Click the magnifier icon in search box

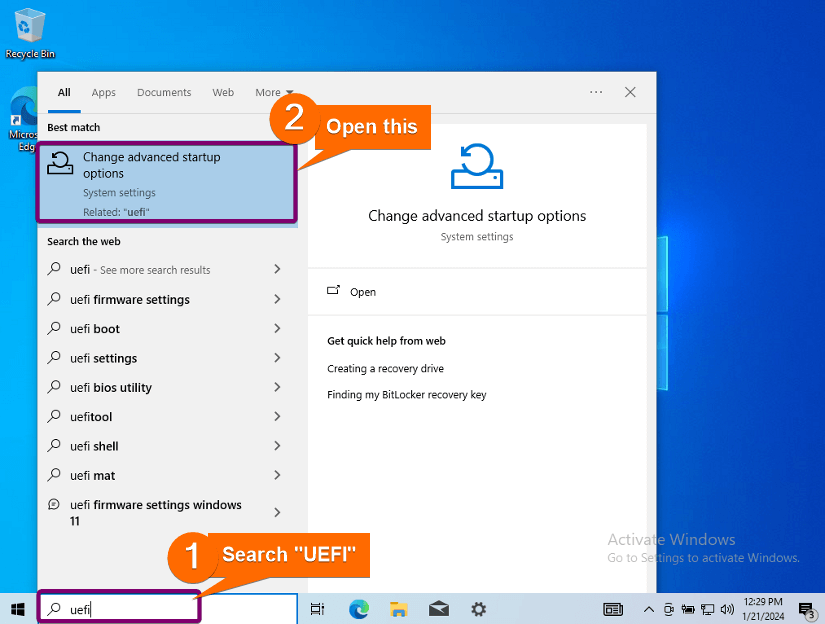coord(54,609)
